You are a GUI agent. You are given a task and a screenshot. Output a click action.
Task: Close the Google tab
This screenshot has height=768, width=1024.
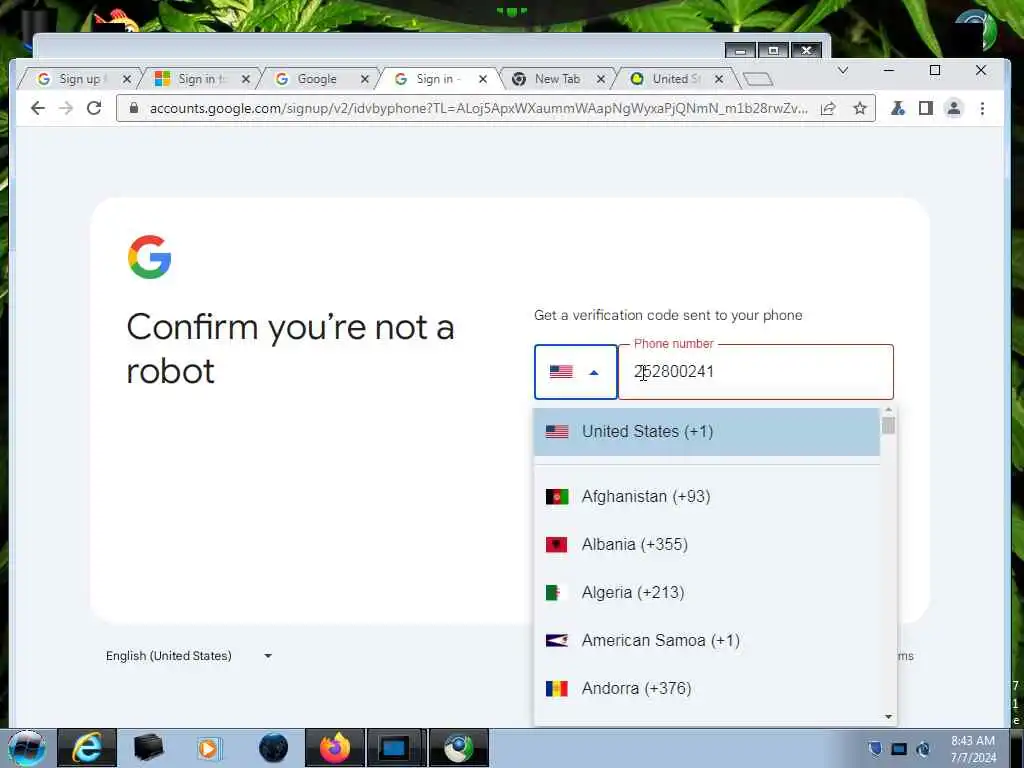point(364,79)
